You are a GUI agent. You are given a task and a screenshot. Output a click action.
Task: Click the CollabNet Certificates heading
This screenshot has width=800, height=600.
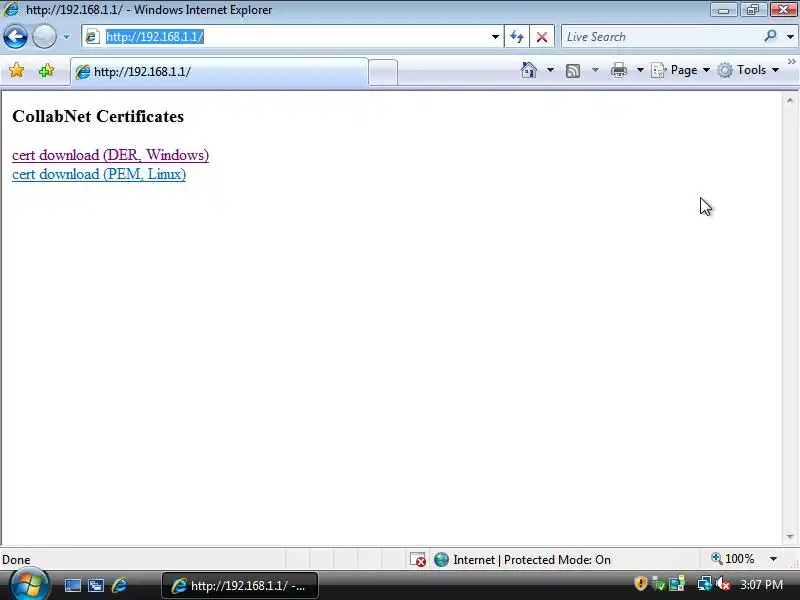[x=98, y=116]
